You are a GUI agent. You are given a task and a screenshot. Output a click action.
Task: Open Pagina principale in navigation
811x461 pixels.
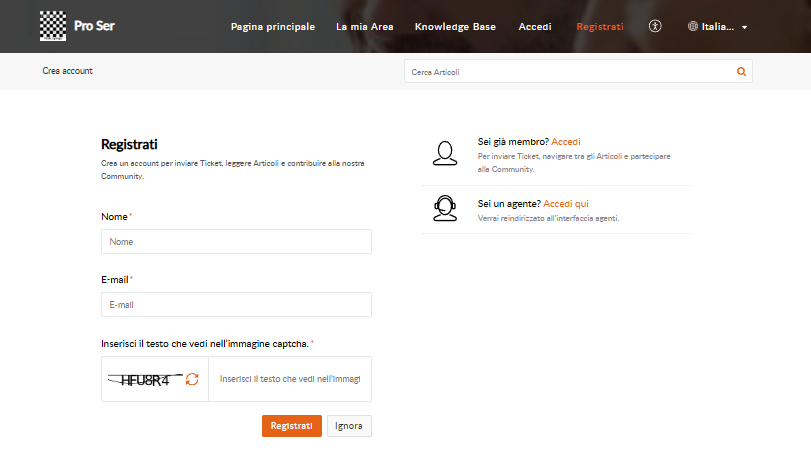[x=272, y=26]
